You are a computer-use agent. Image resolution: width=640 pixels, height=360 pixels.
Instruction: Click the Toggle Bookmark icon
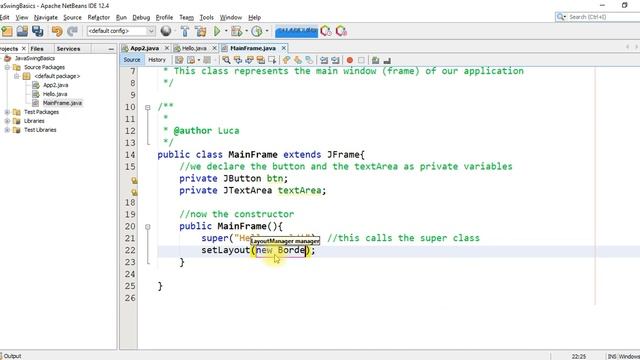pyautogui.click(x=309, y=60)
